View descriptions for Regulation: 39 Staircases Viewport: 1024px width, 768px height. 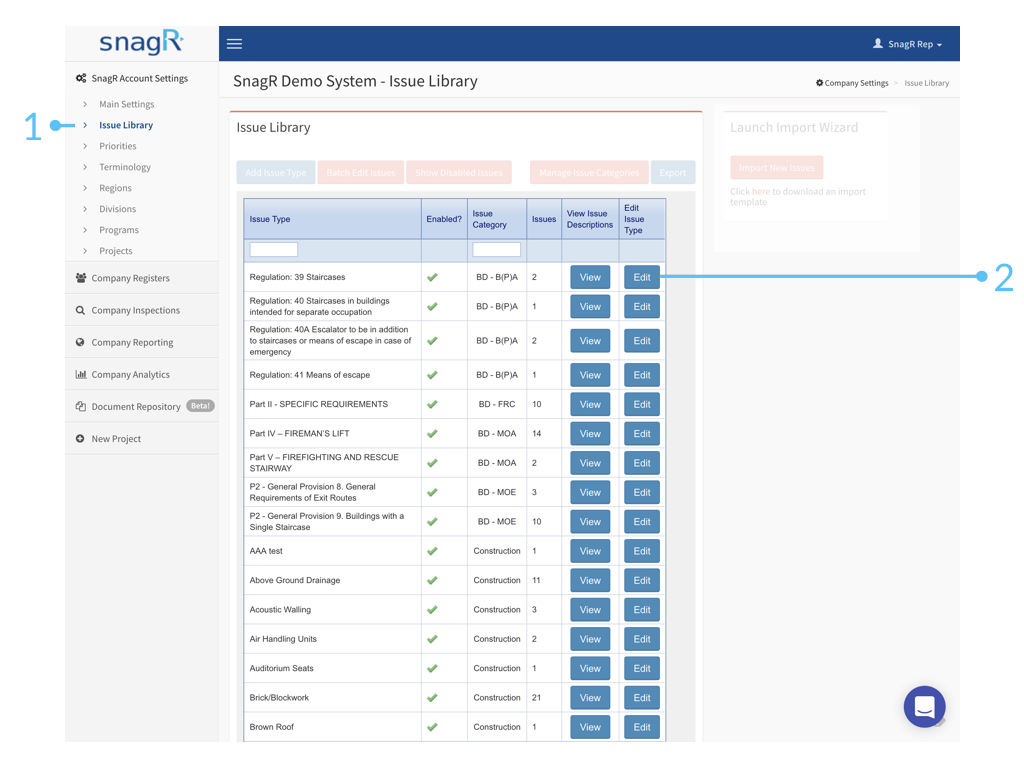click(x=590, y=277)
